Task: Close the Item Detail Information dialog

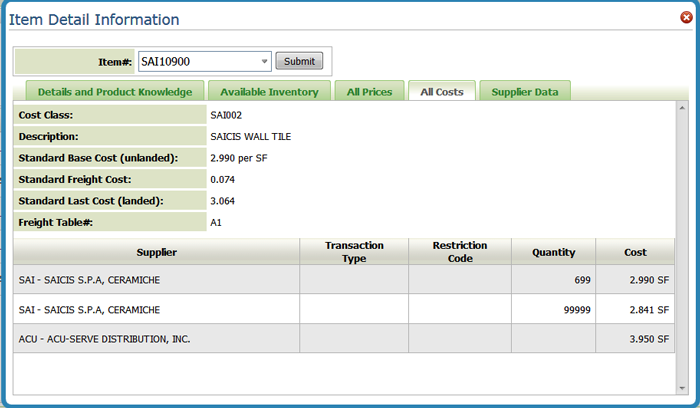Action: pyautogui.click(x=686, y=17)
